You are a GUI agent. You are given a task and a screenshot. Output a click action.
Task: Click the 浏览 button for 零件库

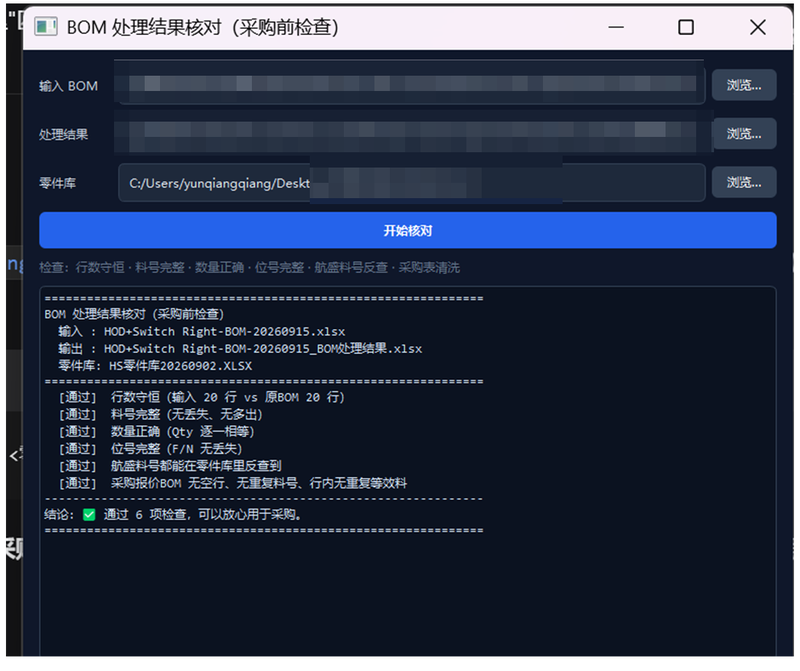tap(743, 182)
